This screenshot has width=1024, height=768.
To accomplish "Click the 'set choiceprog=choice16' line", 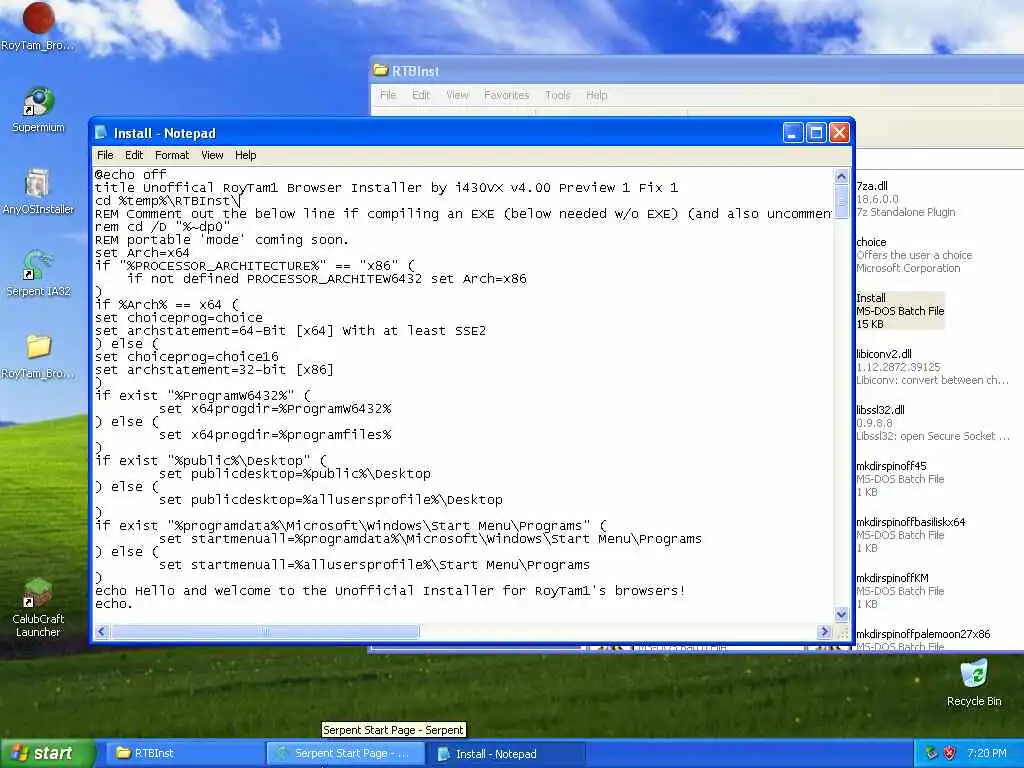I will click(187, 357).
